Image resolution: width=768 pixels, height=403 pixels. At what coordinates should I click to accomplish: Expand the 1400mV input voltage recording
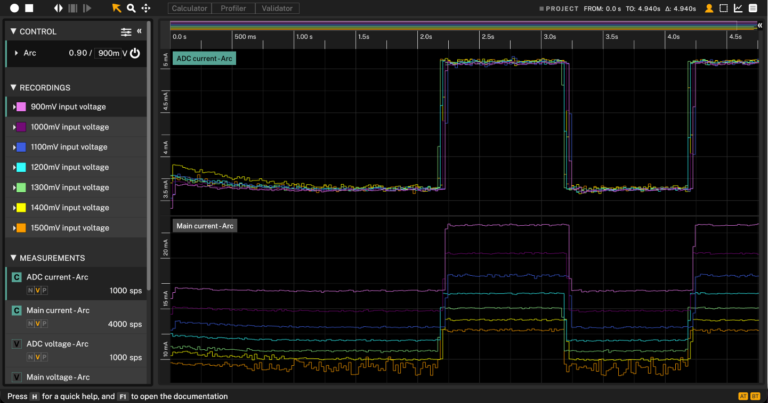[14, 208]
